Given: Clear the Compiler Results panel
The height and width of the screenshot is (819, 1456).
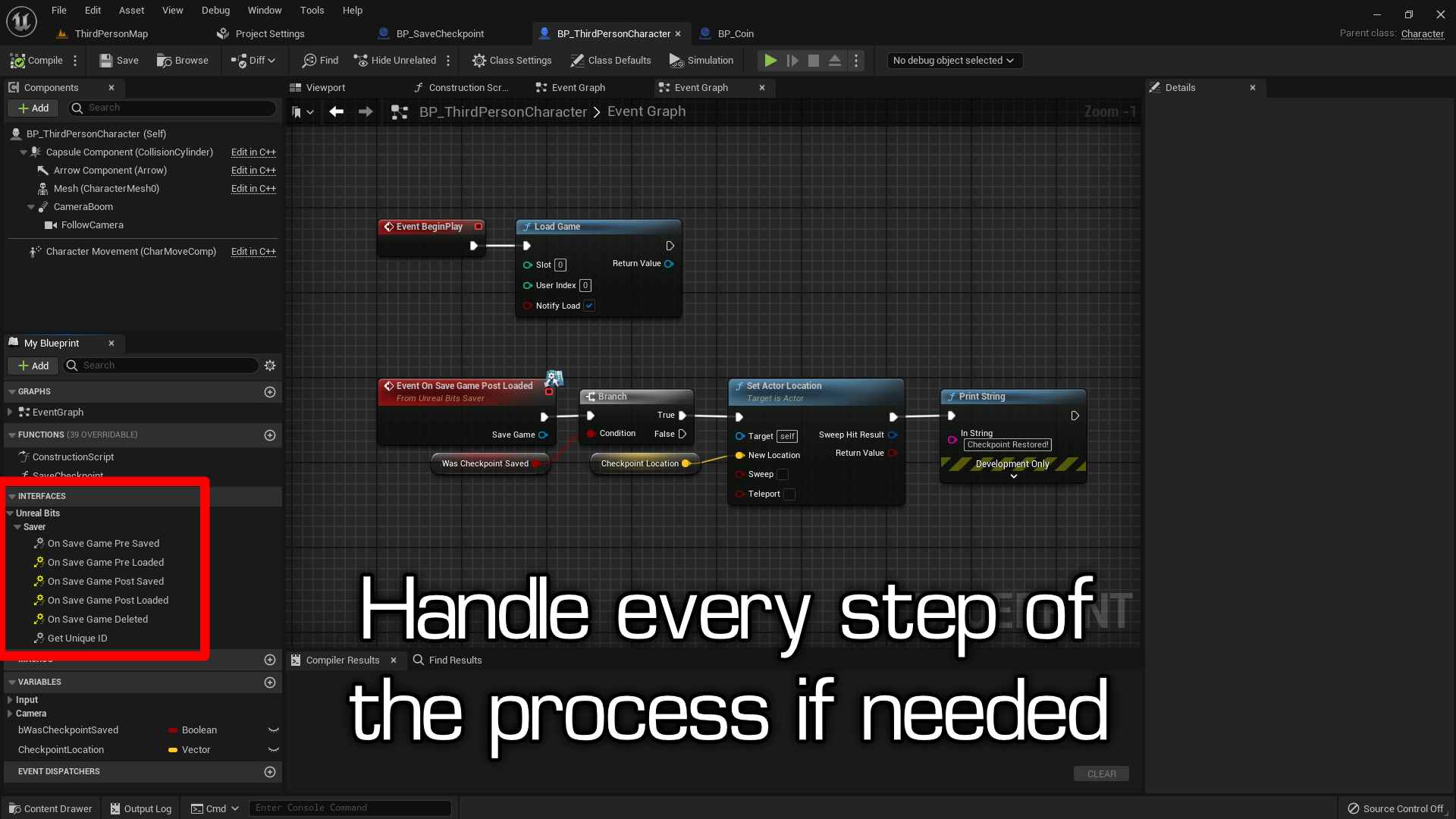Looking at the screenshot, I should [1101, 773].
